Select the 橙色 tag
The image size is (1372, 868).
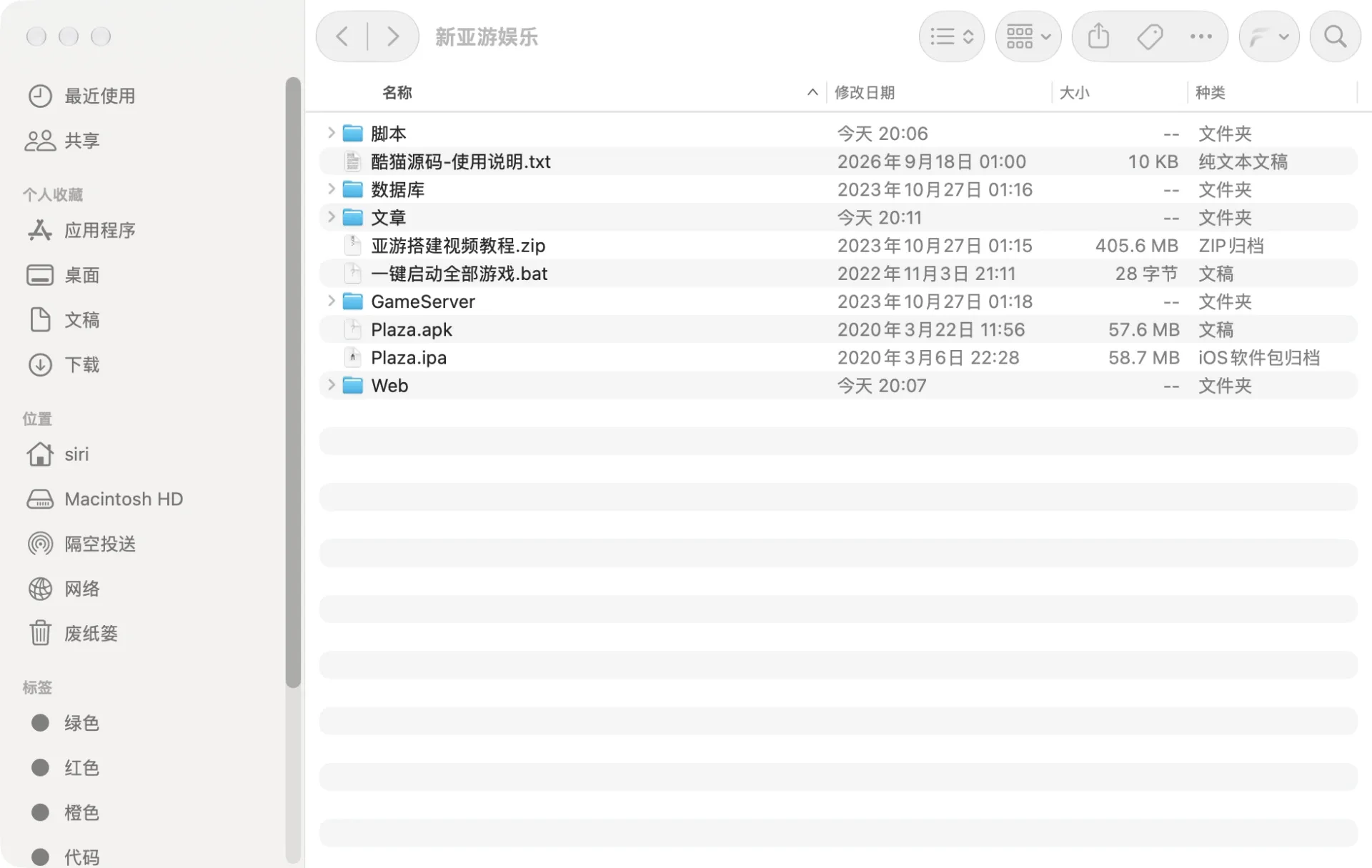(x=64, y=812)
